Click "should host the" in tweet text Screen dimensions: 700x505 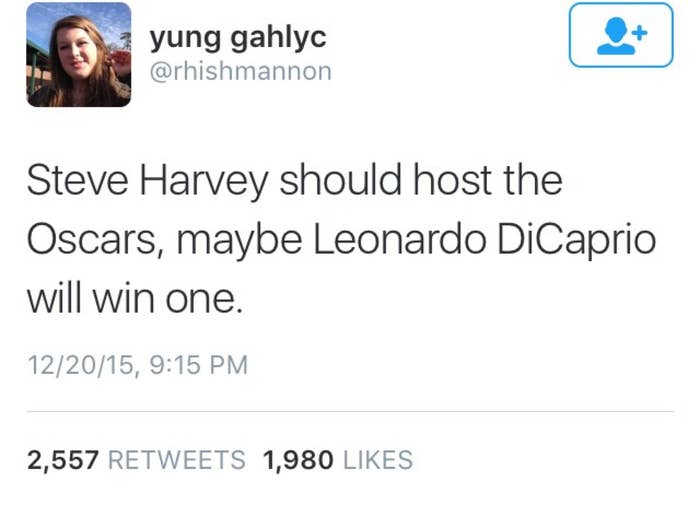[x=421, y=180]
